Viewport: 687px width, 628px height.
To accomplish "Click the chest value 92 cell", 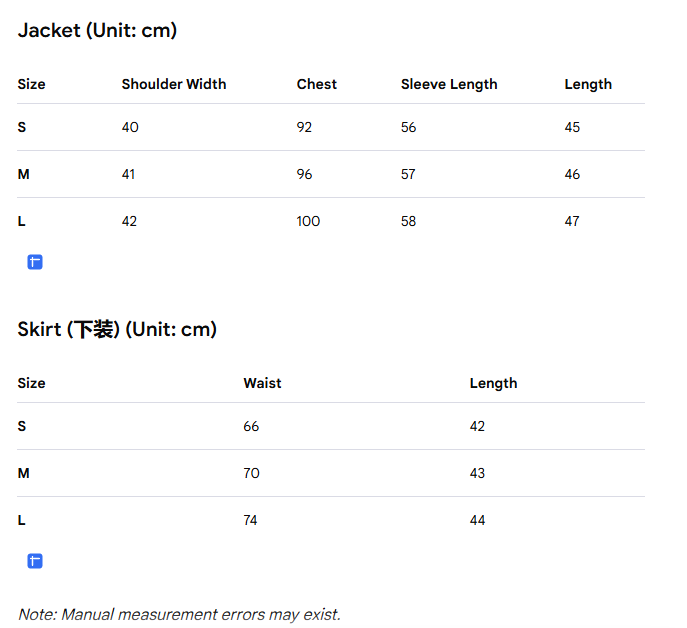I will point(304,127).
